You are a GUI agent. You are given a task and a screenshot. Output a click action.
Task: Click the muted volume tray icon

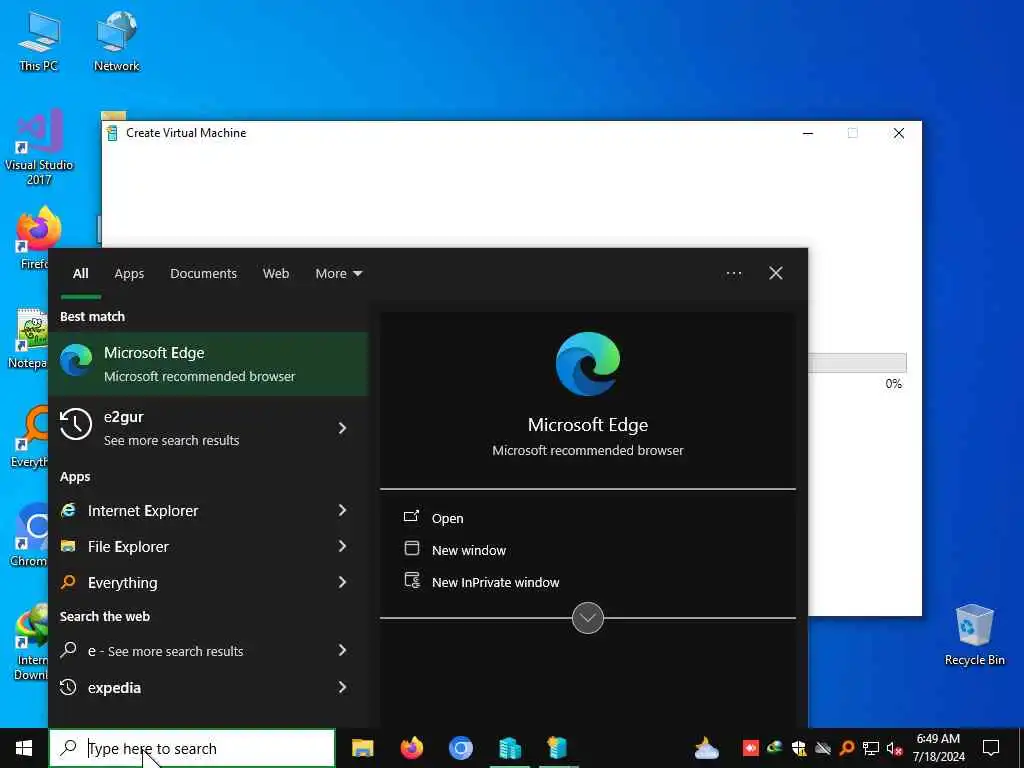click(x=895, y=748)
